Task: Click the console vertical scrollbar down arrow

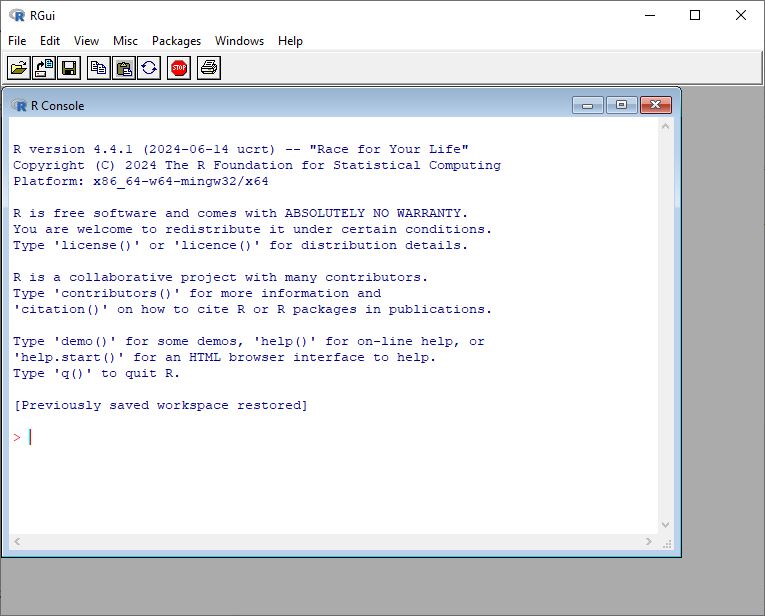Action: click(x=667, y=524)
